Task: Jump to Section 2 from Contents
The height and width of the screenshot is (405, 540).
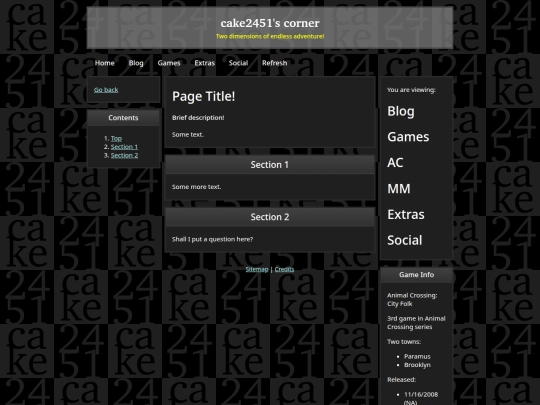Action: click(124, 155)
